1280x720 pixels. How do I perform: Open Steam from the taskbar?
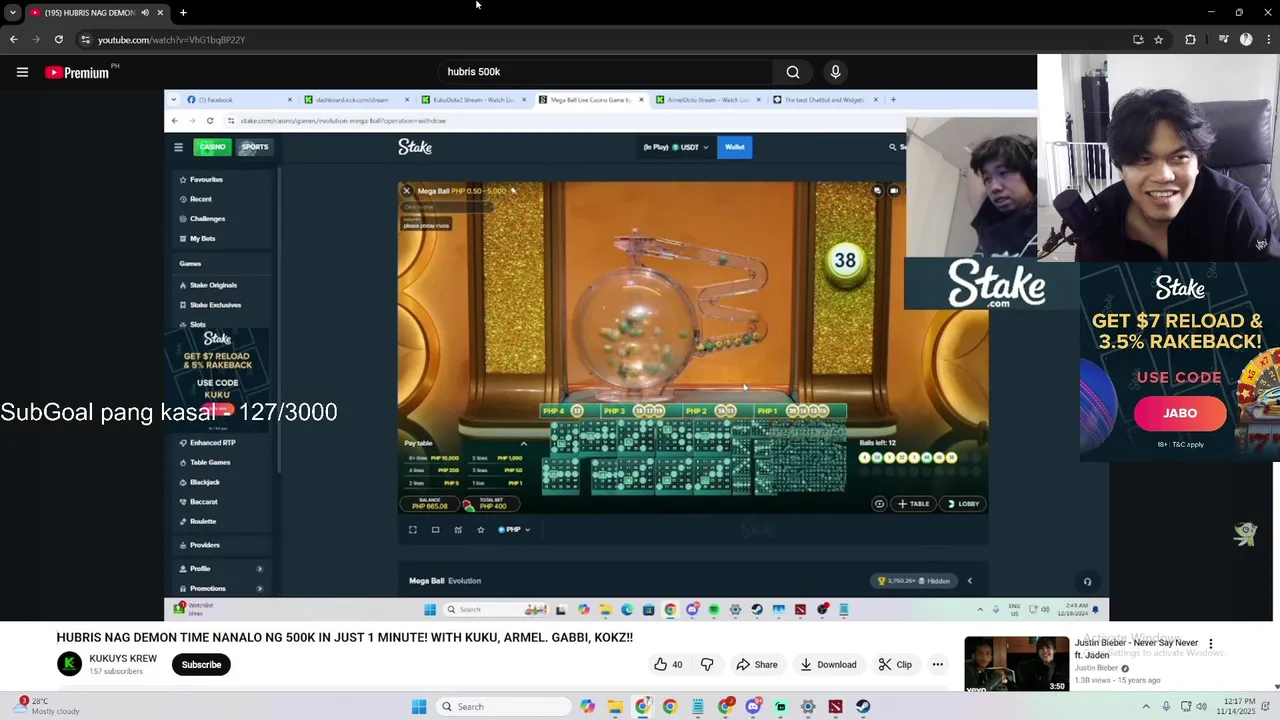863,707
